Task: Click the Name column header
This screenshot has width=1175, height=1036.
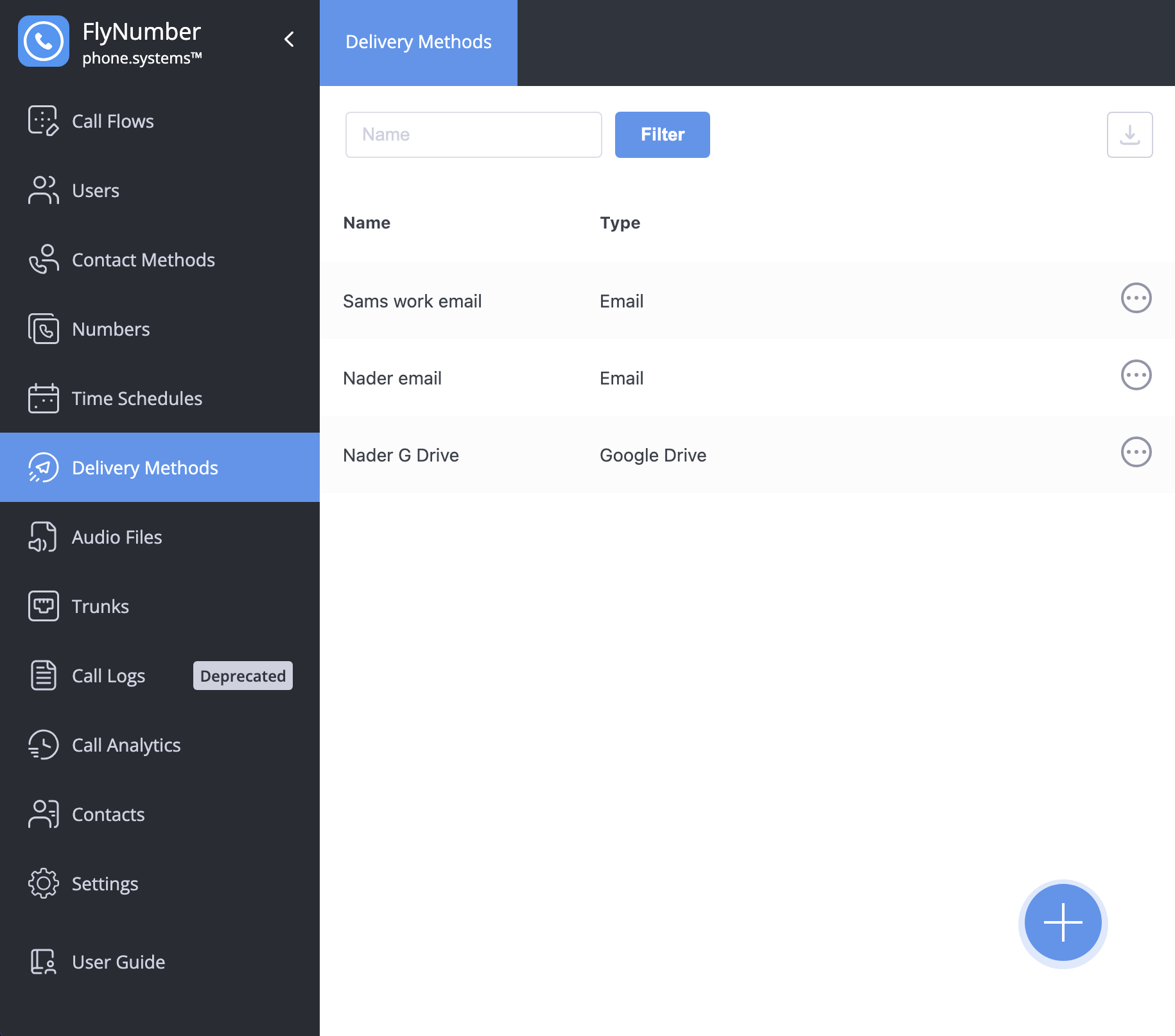Action: click(x=367, y=223)
